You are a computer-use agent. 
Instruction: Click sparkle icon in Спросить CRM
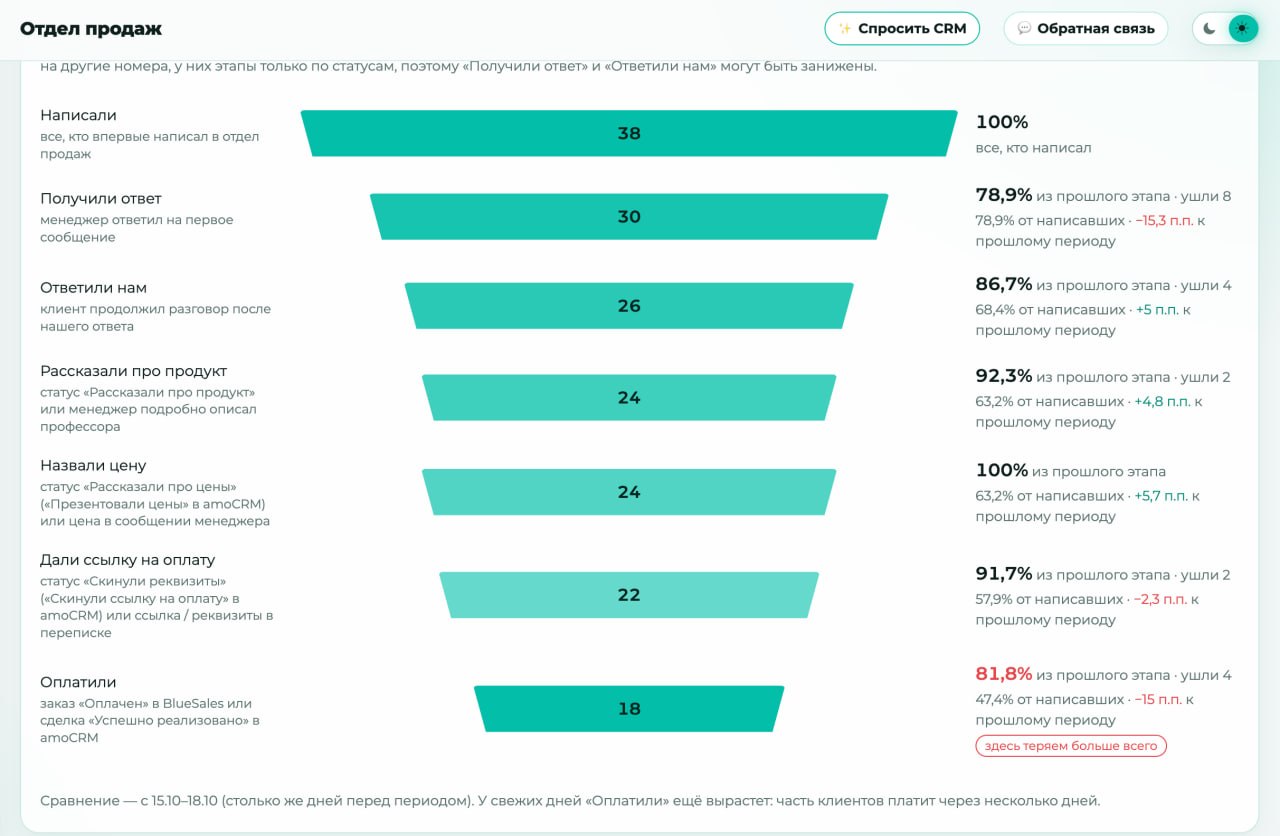click(x=845, y=29)
